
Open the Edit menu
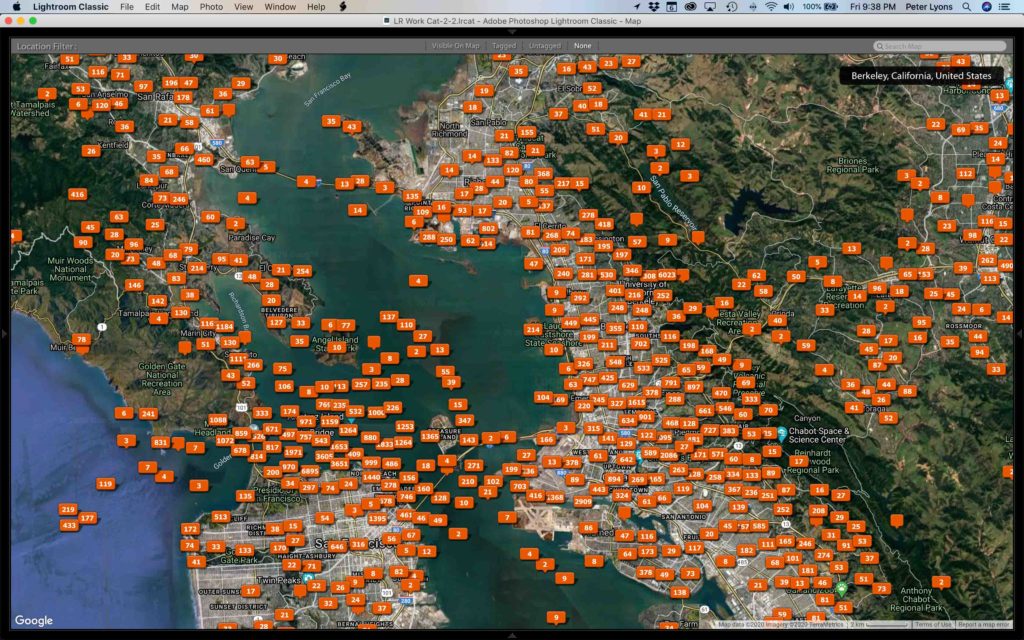coord(152,7)
